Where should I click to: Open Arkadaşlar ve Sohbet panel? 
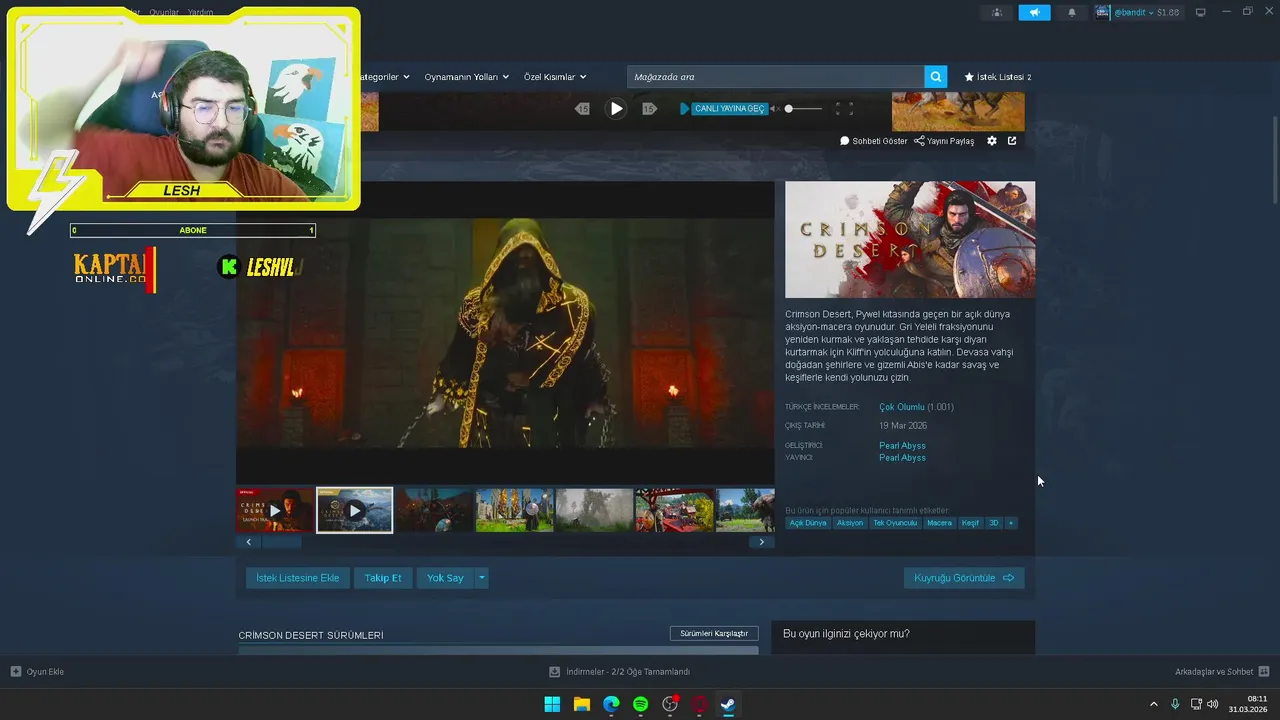1221,672
